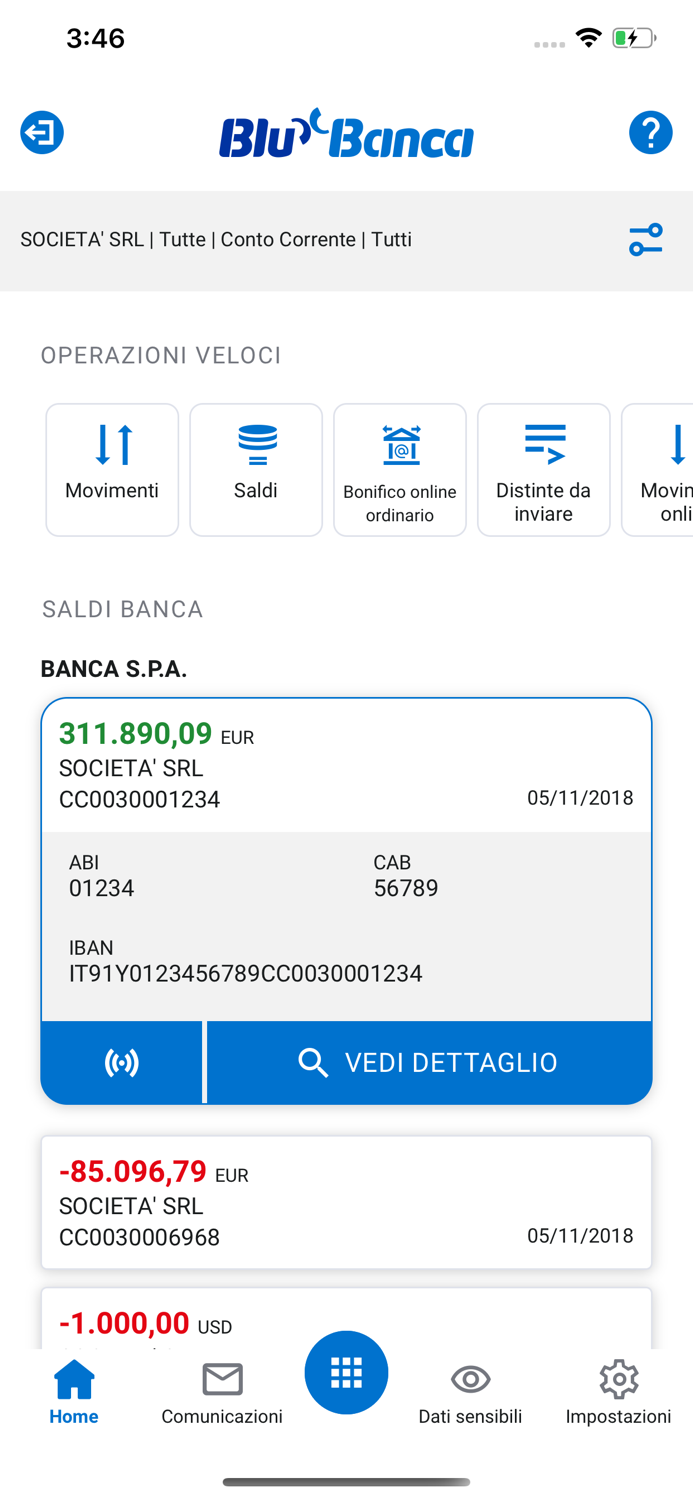The height and width of the screenshot is (1500, 693).
Task: Open Distinte da inviare
Action: tap(543, 469)
